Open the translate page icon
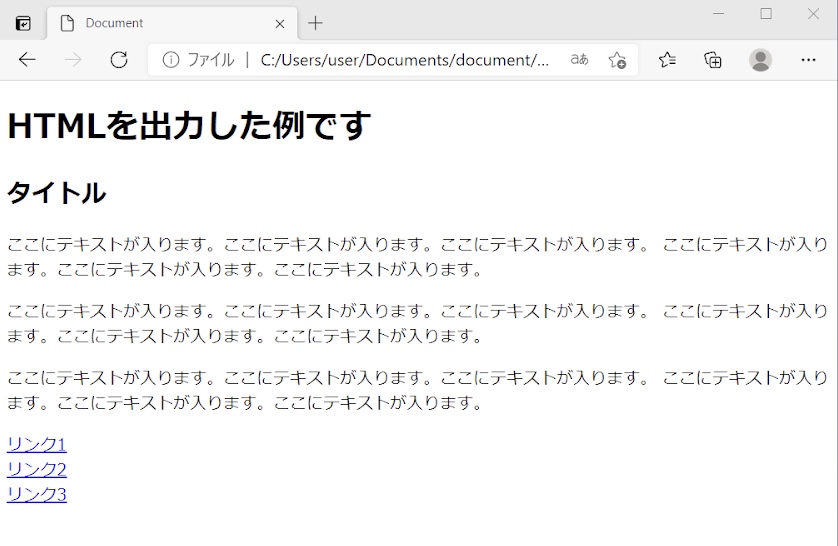 (579, 60)
